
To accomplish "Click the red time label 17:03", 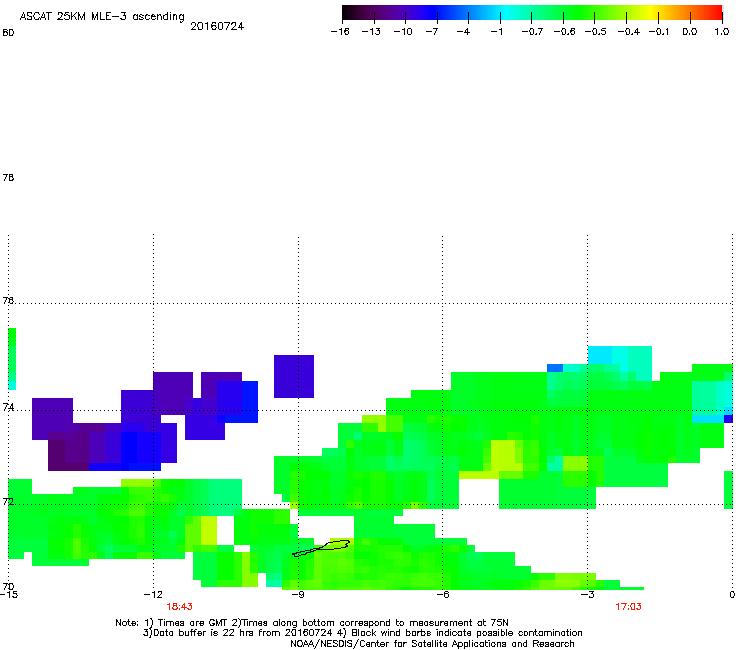I will coord(628,607).
